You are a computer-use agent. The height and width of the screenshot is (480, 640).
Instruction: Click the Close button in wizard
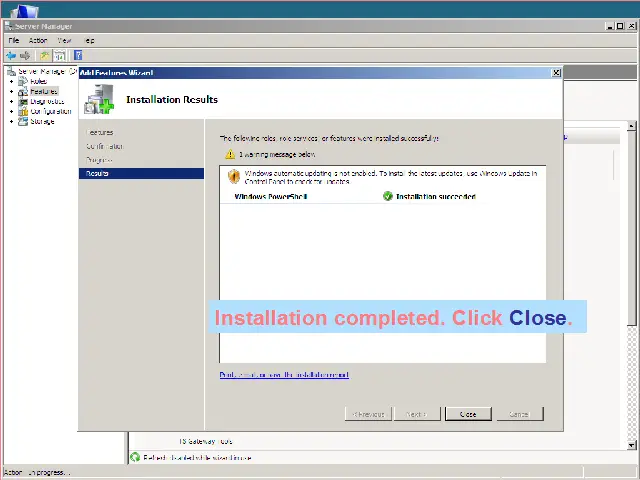click(x=468, y=414)
